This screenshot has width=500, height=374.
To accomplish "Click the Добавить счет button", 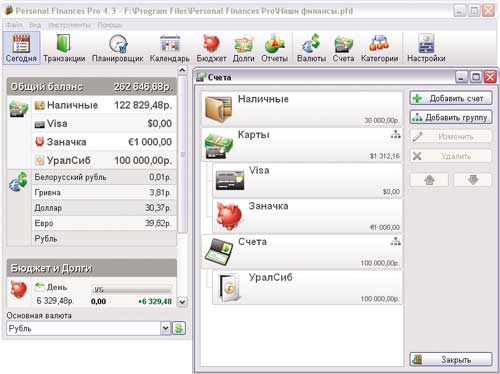I will tap(451, 98).
